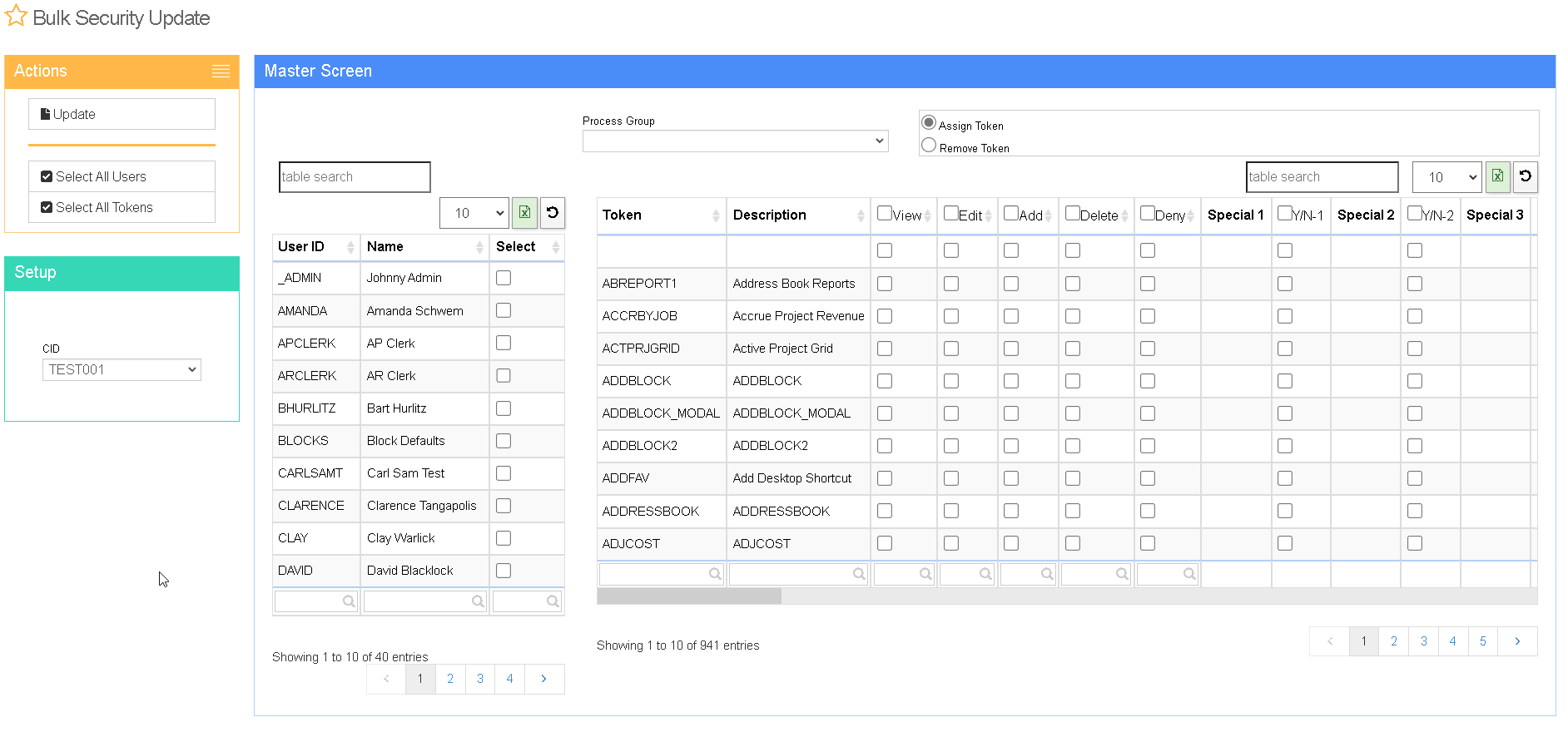Click the search icon under Deny column

coord(1189,574)
